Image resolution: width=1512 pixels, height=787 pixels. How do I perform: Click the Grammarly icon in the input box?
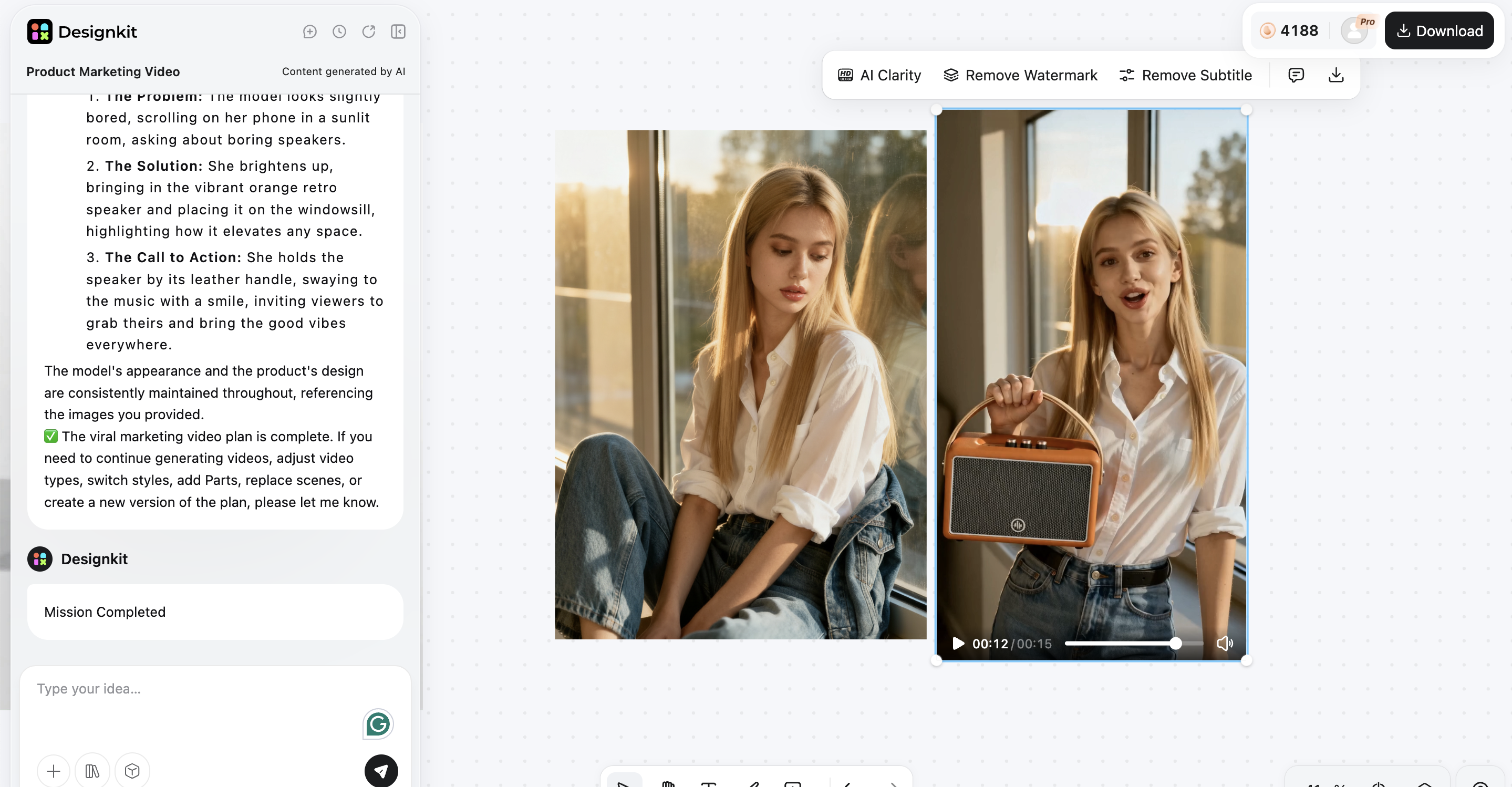pos(378,723)
